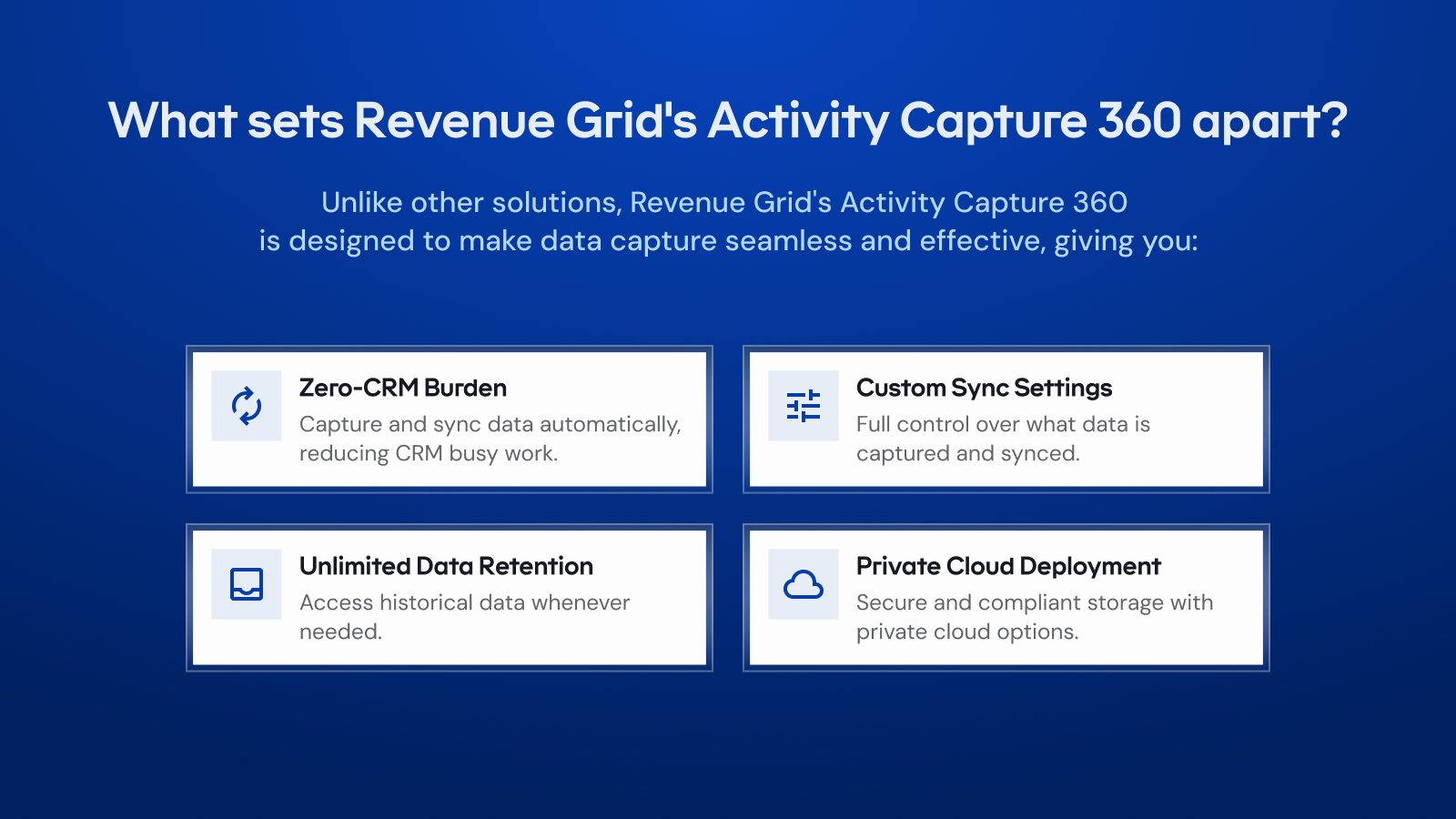This screenshot has height=819, width=1456.
Task: Click the circular sync arrows icon
Action: [x=247, y=406]
